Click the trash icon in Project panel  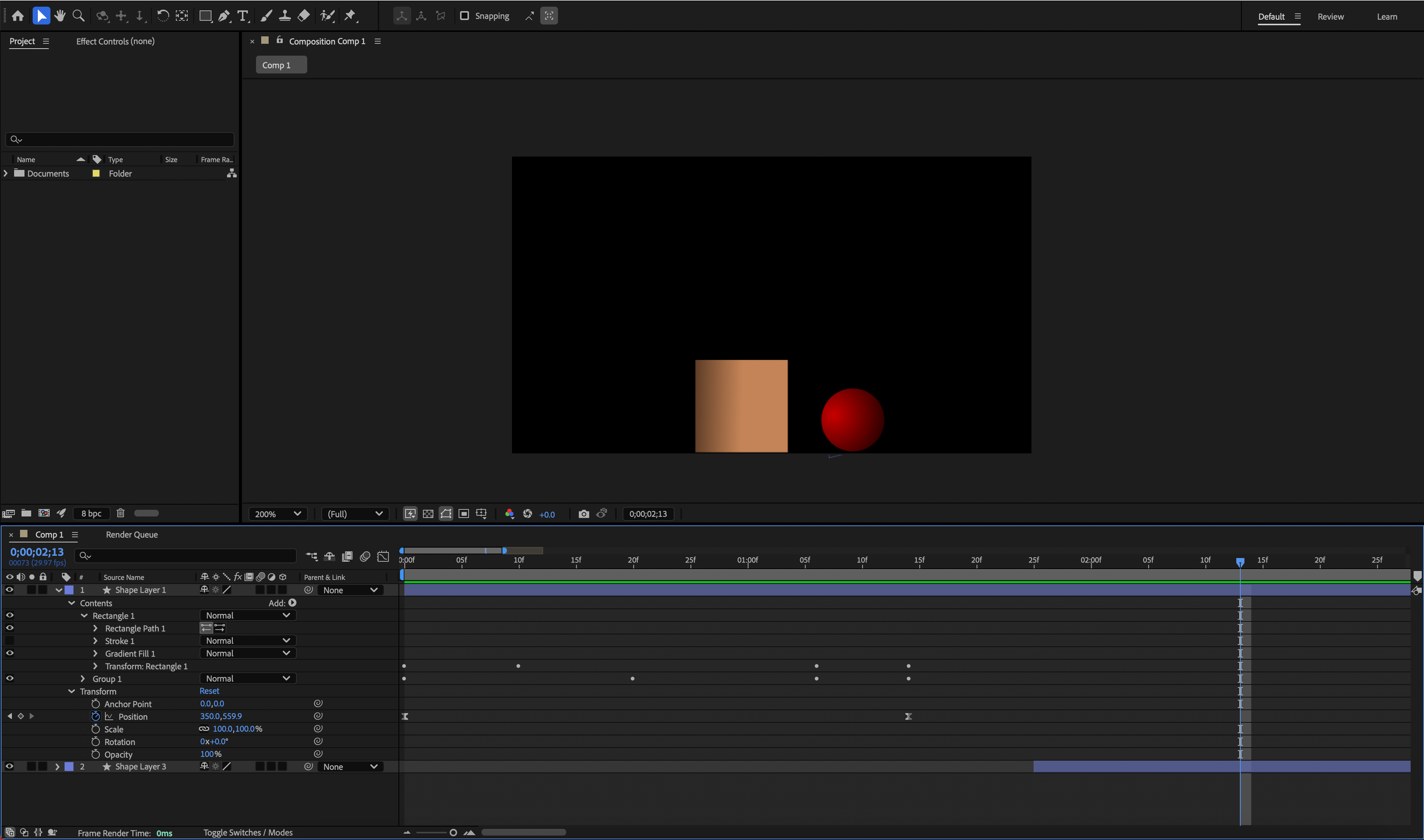121,513
